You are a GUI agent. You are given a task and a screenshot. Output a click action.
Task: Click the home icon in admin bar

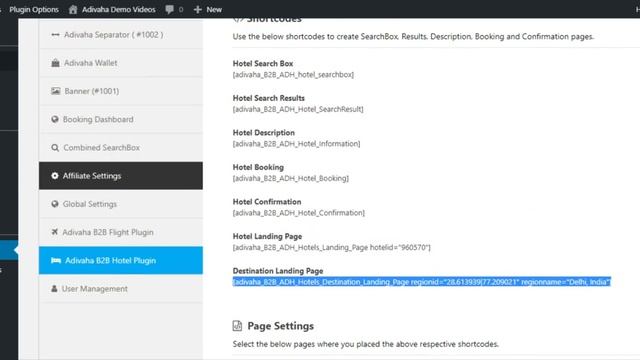click(73, 9)
